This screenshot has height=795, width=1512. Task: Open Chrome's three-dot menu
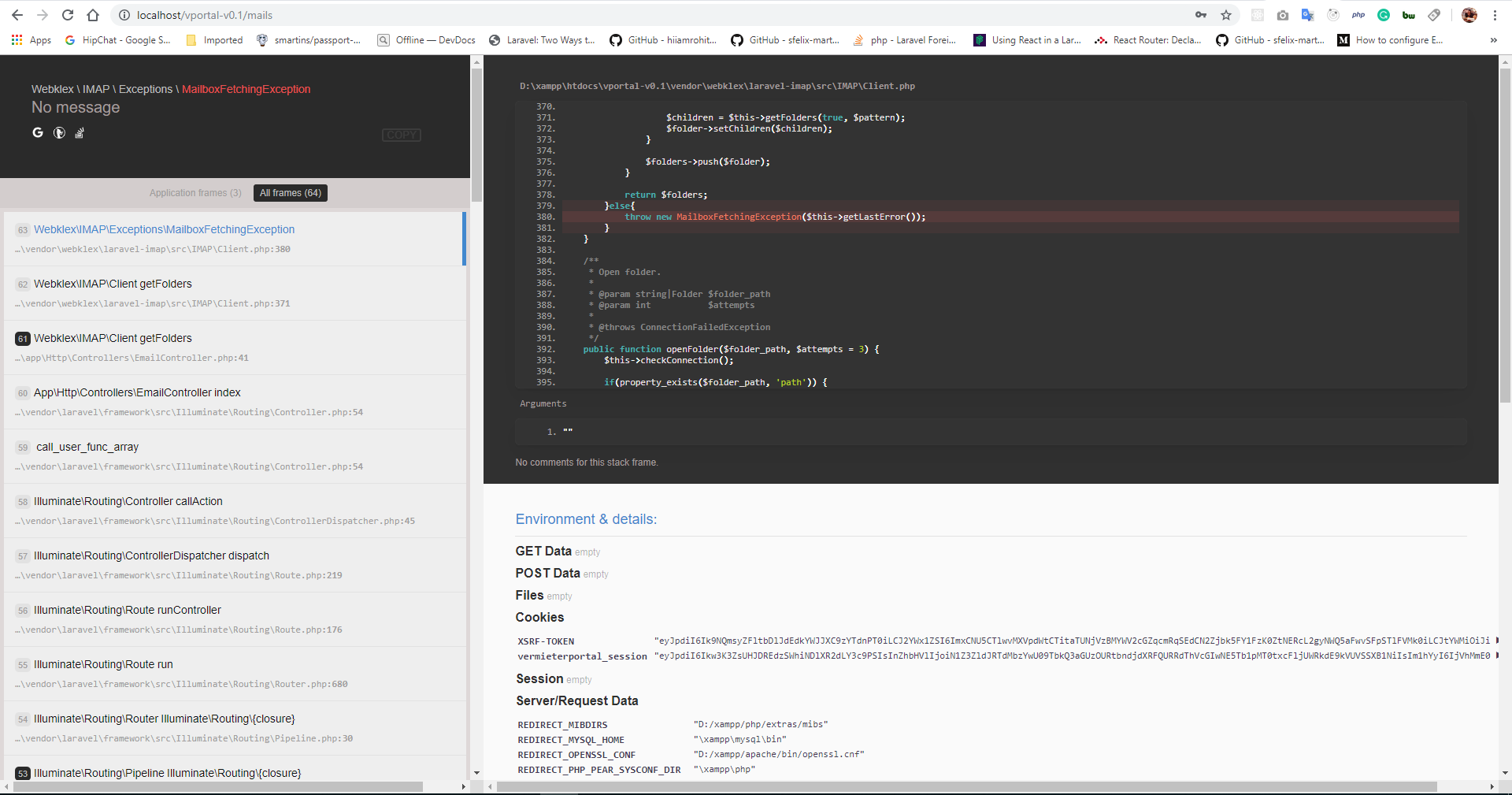(x=1495, y=15)
